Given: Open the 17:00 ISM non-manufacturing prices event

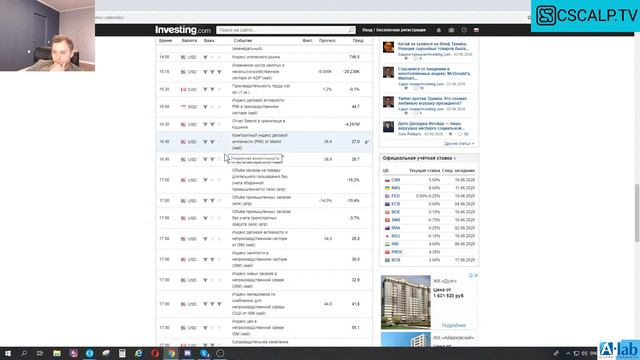Looking at the screenshot, I should [258, 327].
